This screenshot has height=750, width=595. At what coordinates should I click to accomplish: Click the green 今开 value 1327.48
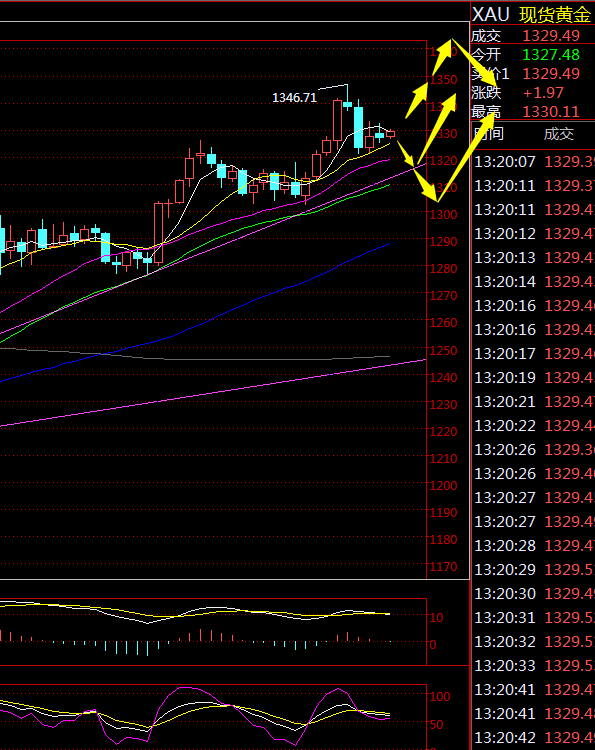551,55
